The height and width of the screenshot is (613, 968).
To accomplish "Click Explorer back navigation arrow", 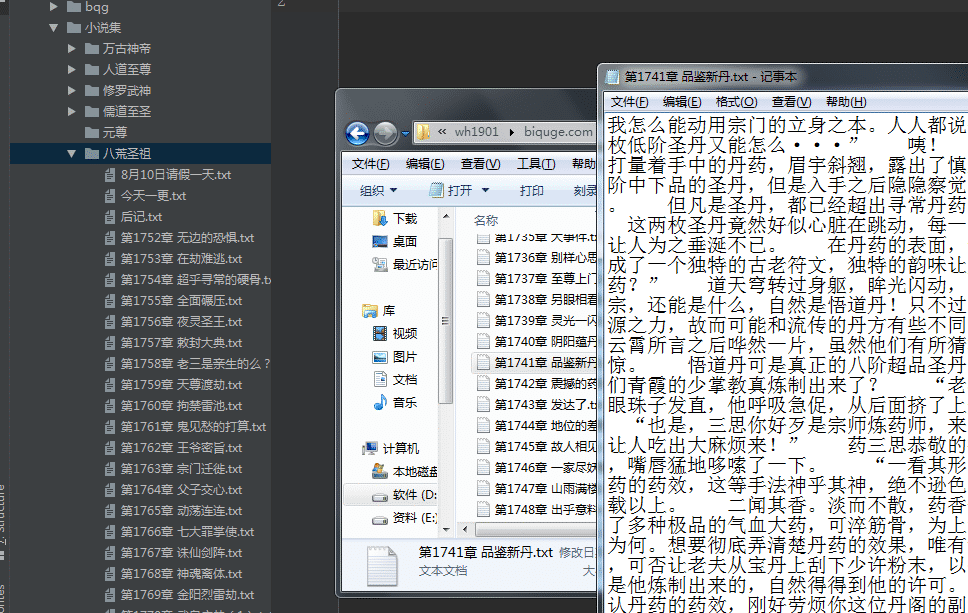I will pos(357,133).
